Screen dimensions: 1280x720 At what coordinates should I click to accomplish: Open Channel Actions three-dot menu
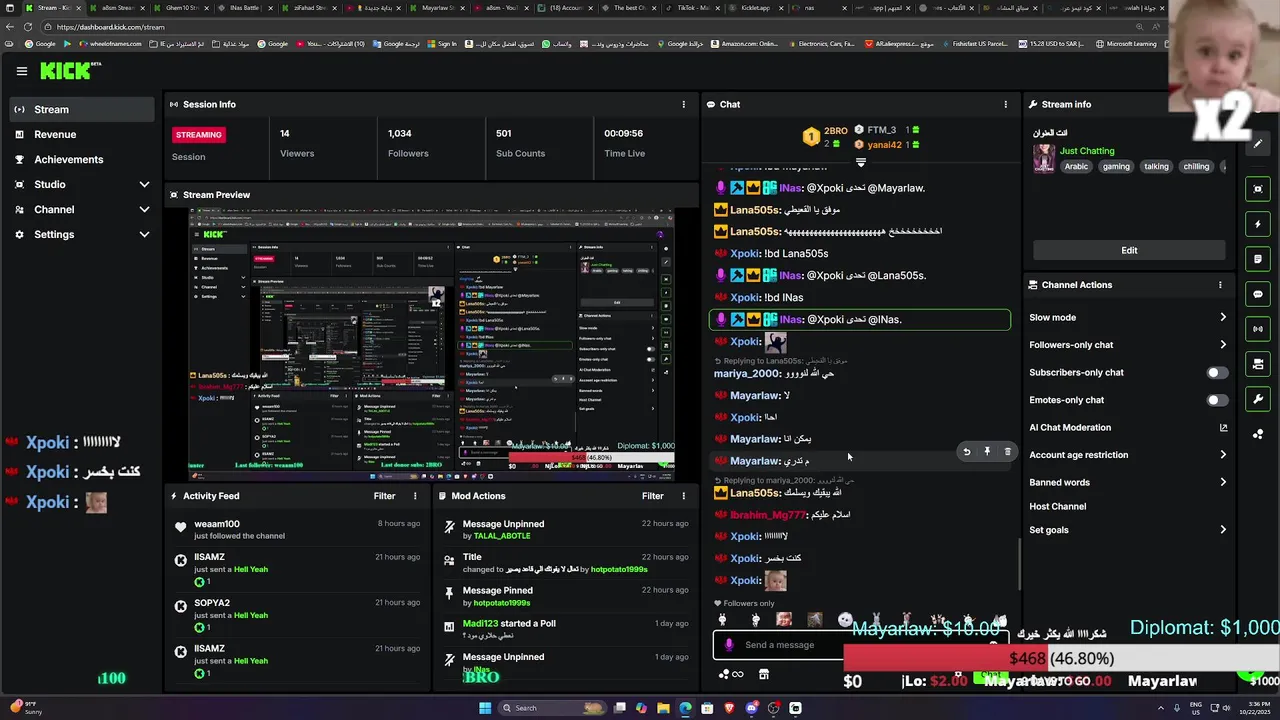(1220, 285)
